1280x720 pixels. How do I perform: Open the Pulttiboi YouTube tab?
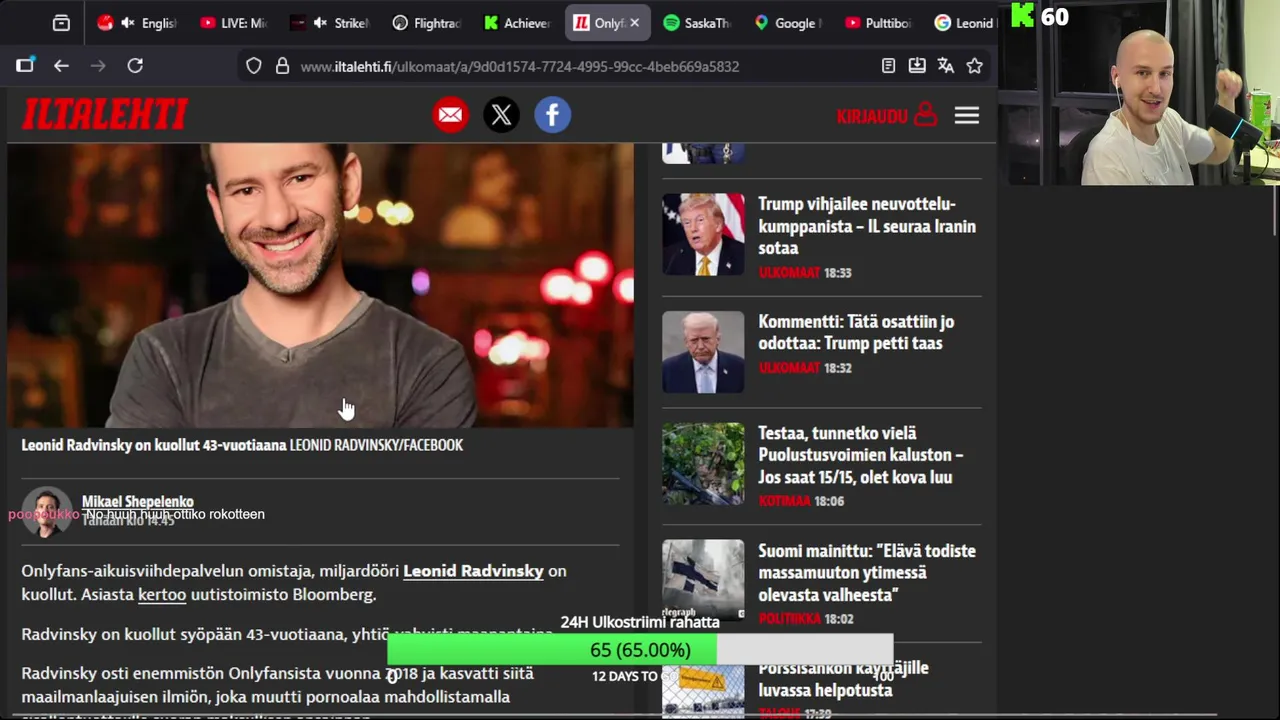[879, 23]
